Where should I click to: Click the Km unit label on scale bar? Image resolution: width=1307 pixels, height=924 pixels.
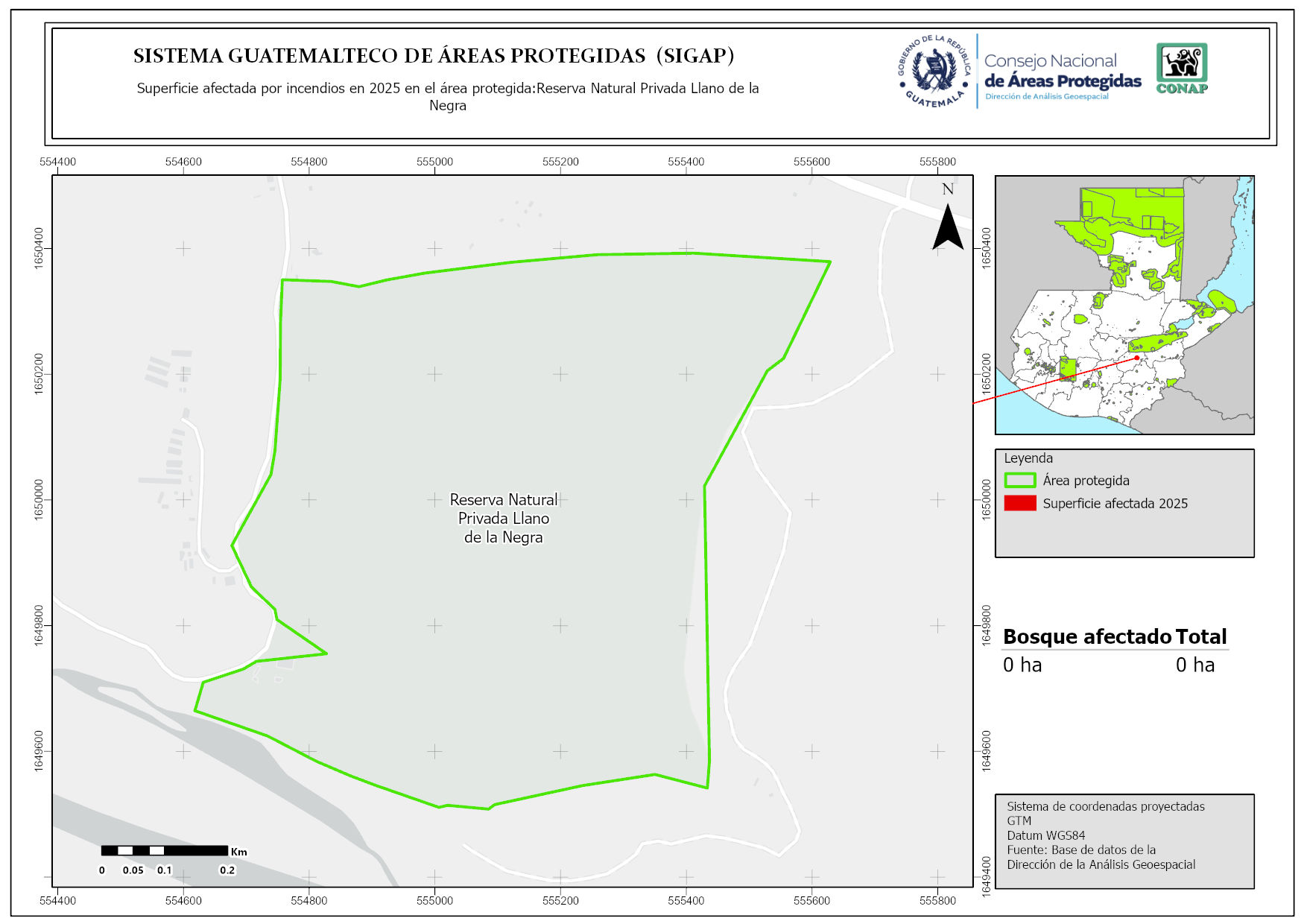238,852
